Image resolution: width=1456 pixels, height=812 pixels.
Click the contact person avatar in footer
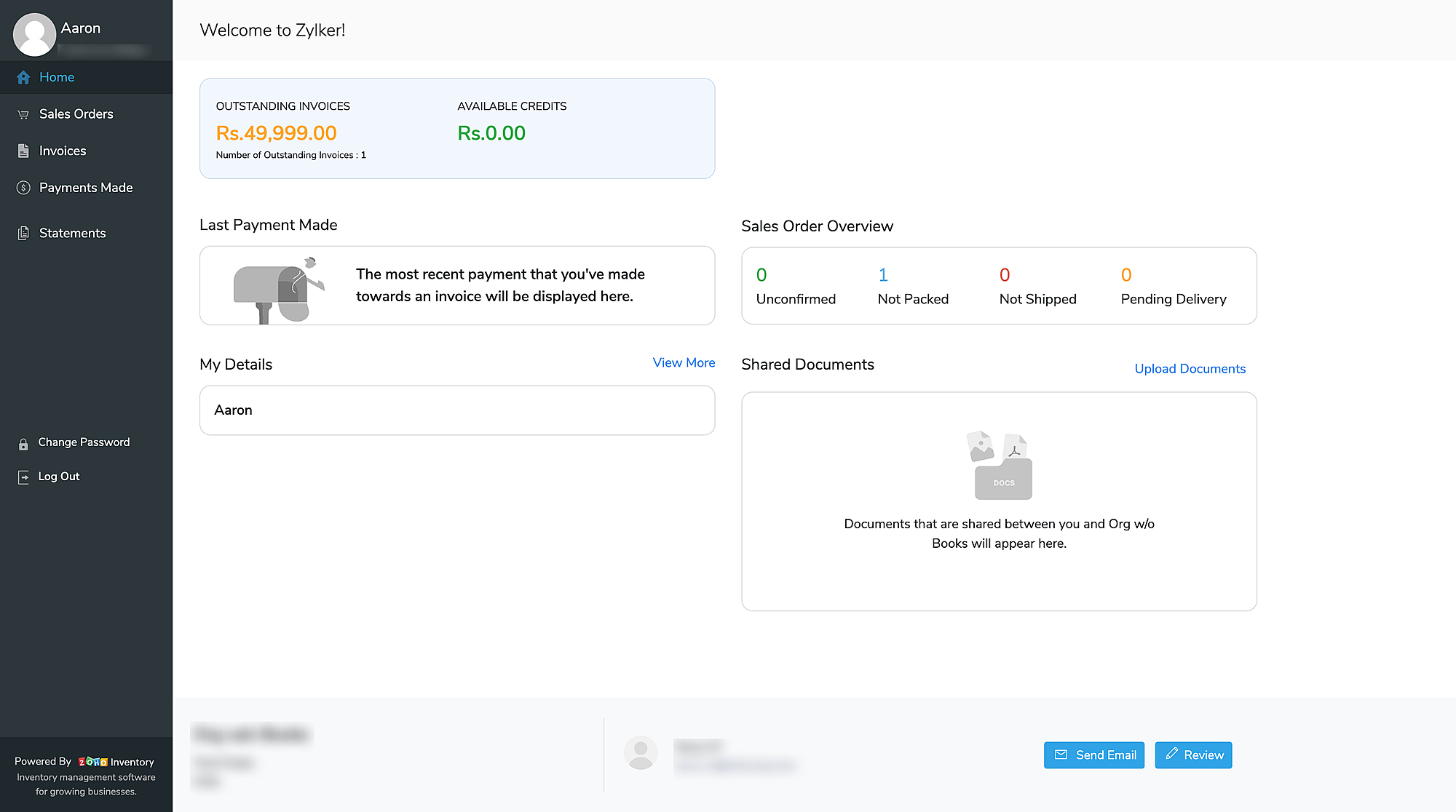coord(641,753)
